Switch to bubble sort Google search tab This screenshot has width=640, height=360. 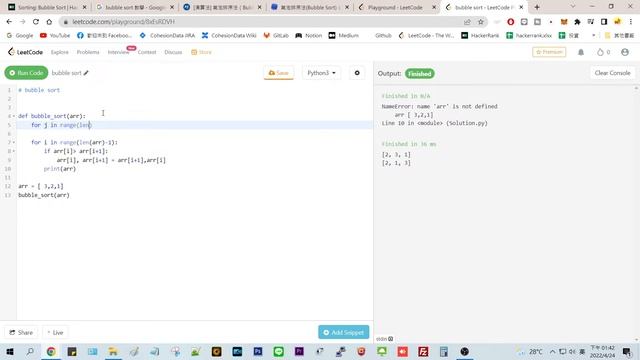click(x=135, y=7)
